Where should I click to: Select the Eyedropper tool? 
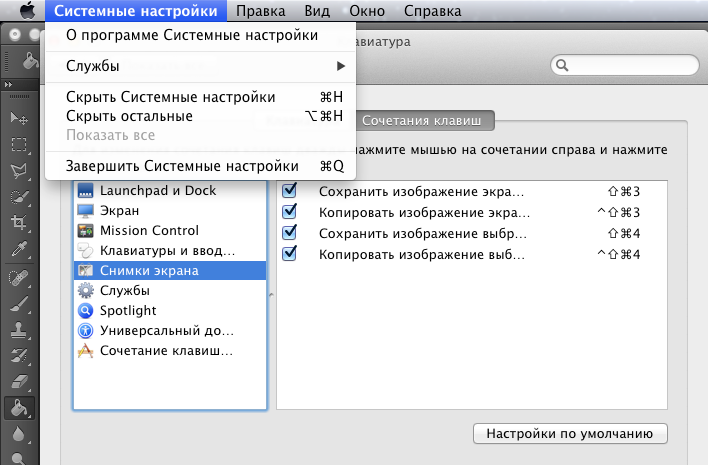[19, 249]
